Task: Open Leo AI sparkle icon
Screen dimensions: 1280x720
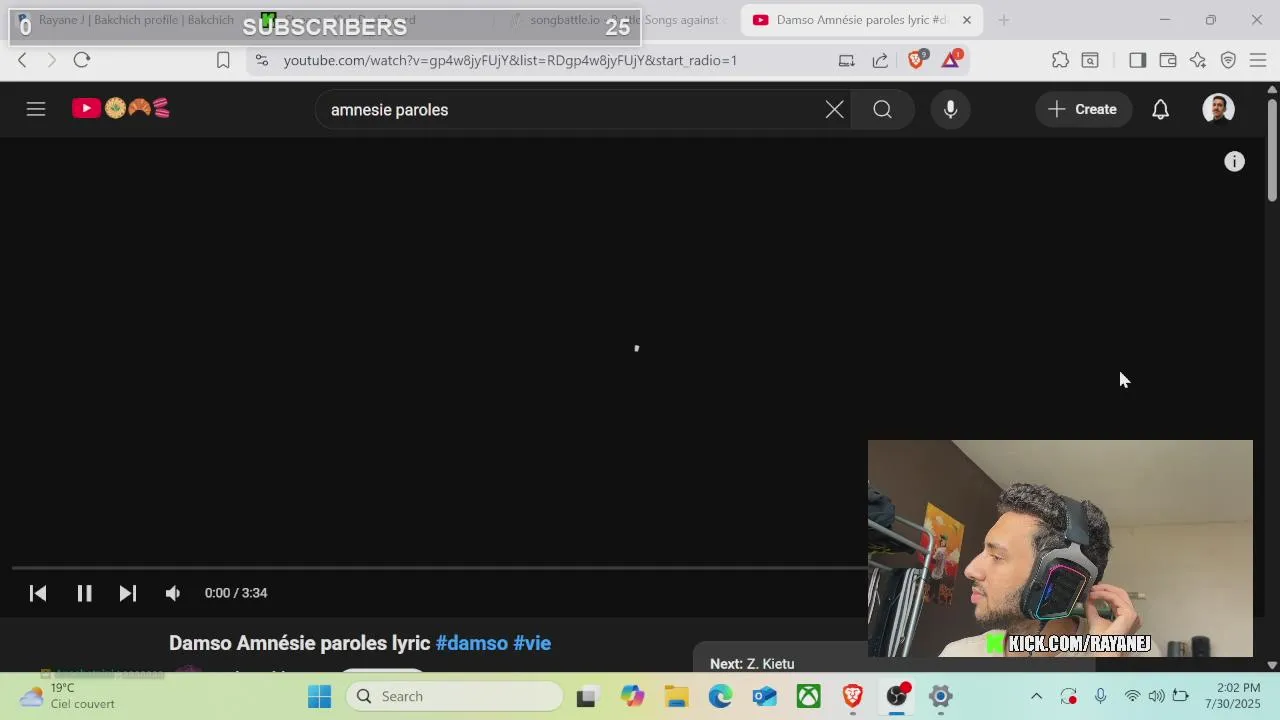Action: (x=1198, y=60)
